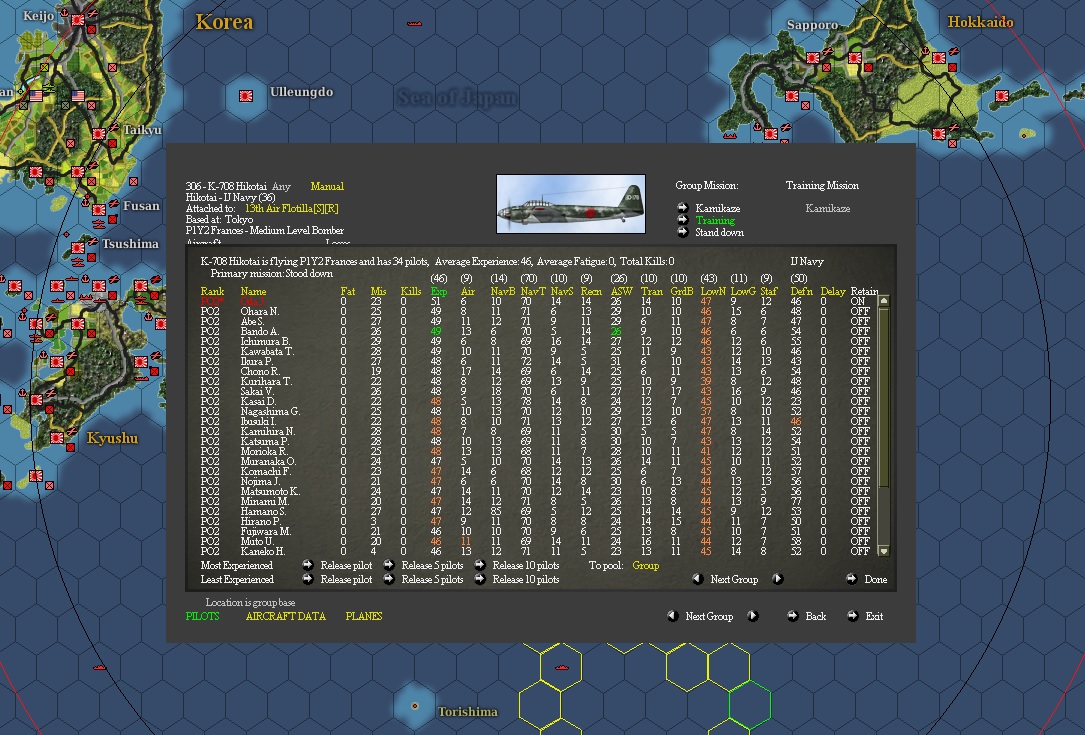1085x735 pixels.
Task: Open the PILOTS tab
Action: [202, 616]
